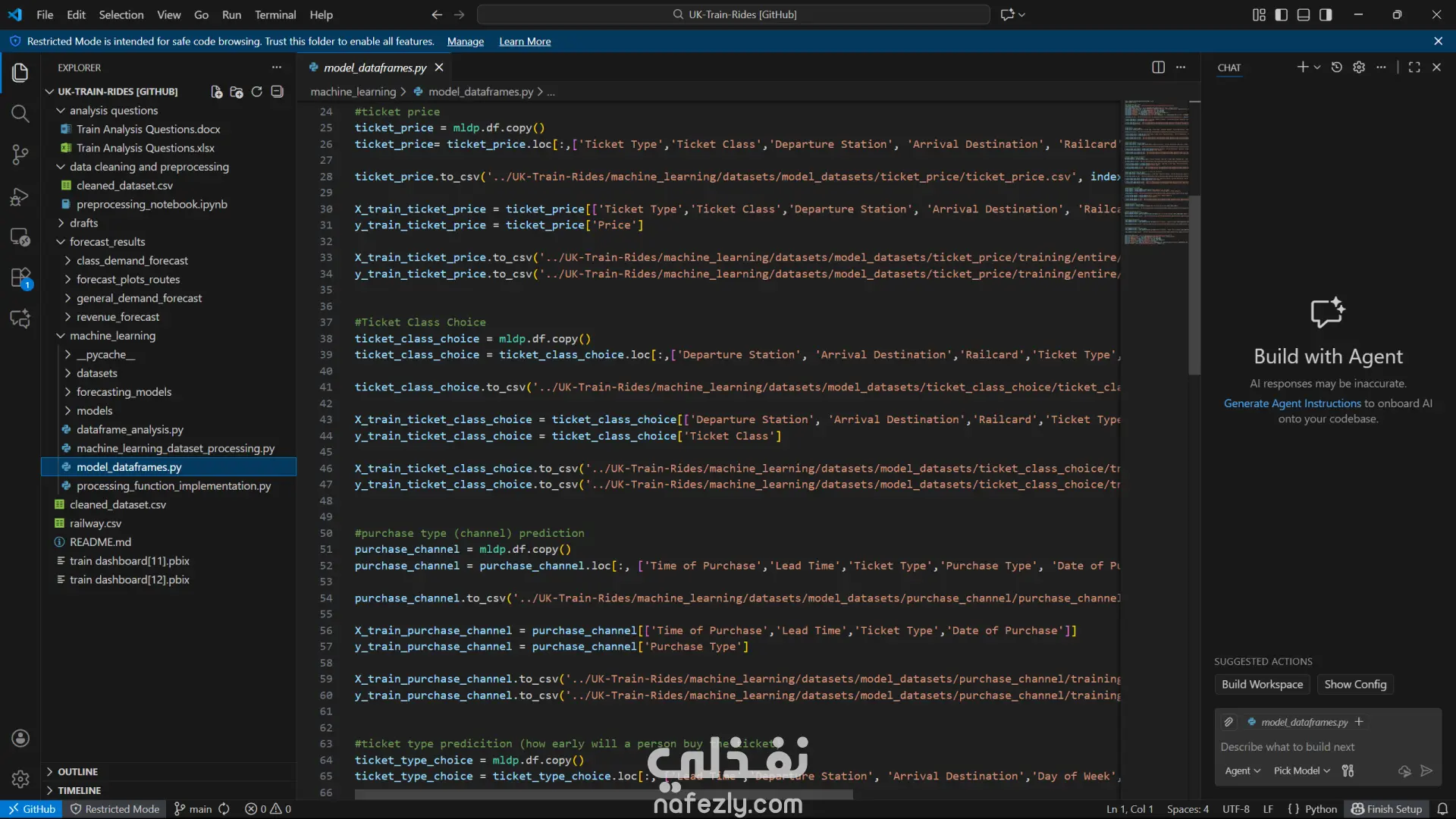The height and width of the screenshot is (819, 1456).
Task: Open Run and Debug view
Action: 20,196
